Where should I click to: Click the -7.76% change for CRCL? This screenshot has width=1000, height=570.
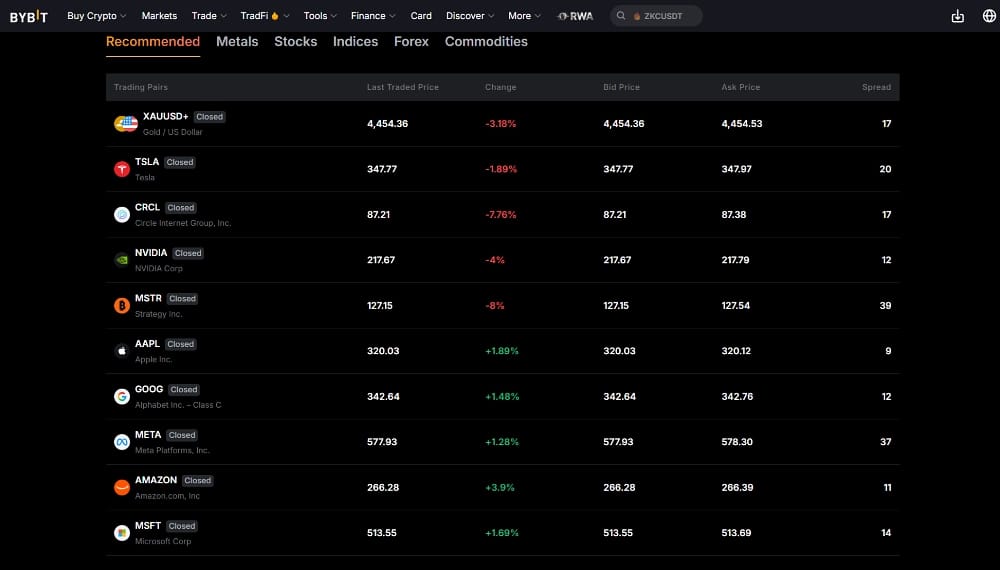click(x=501, y=215)
